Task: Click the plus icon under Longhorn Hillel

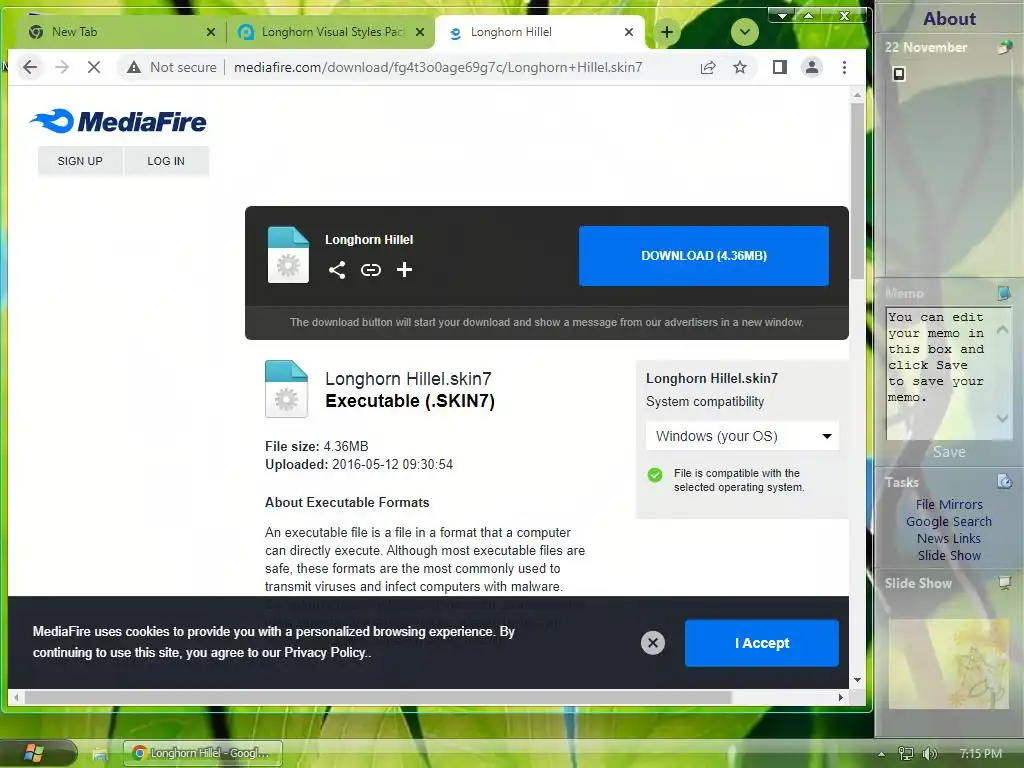Action: point(404,270)
